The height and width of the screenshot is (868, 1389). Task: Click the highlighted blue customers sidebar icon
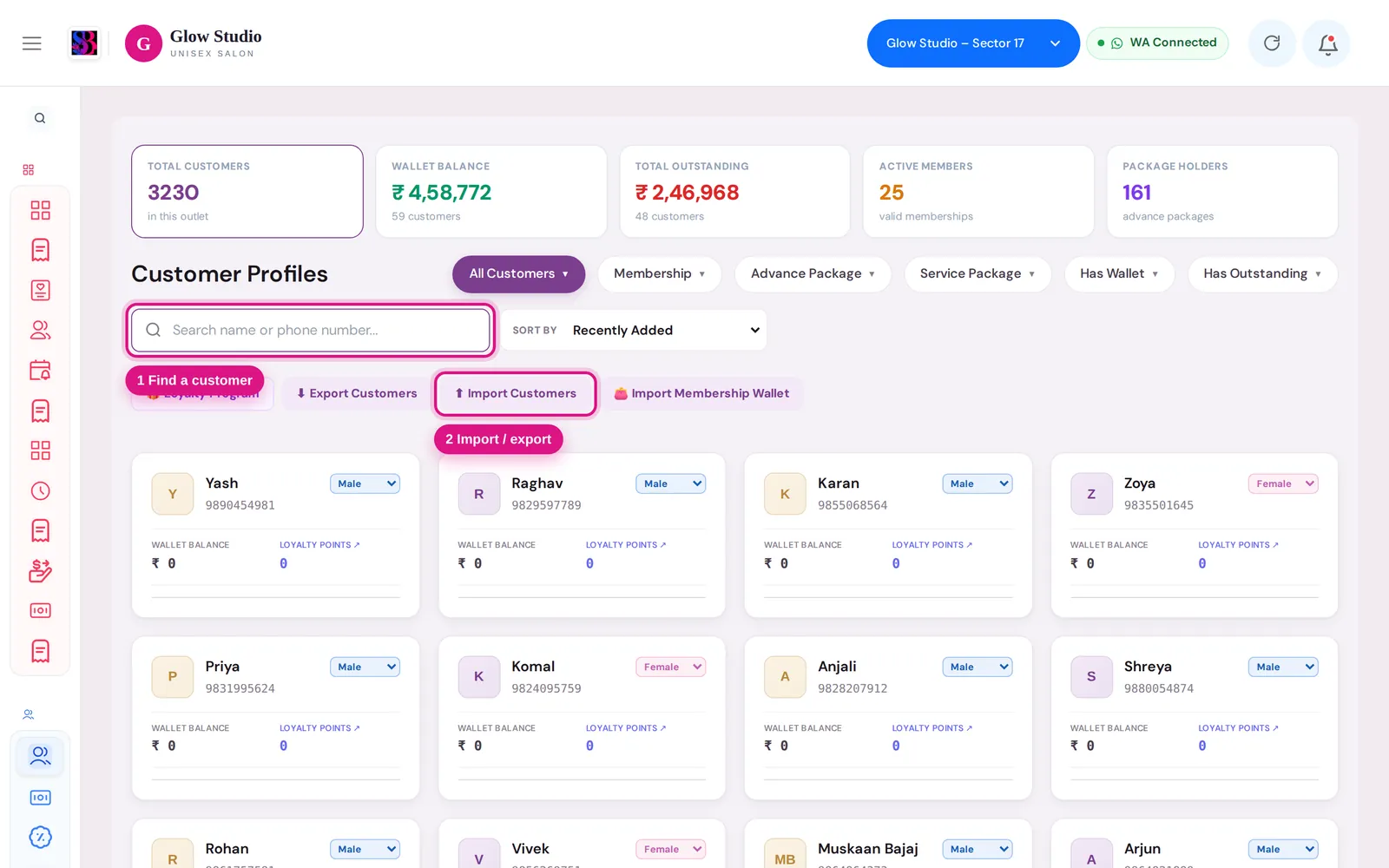tap(40, 756)
